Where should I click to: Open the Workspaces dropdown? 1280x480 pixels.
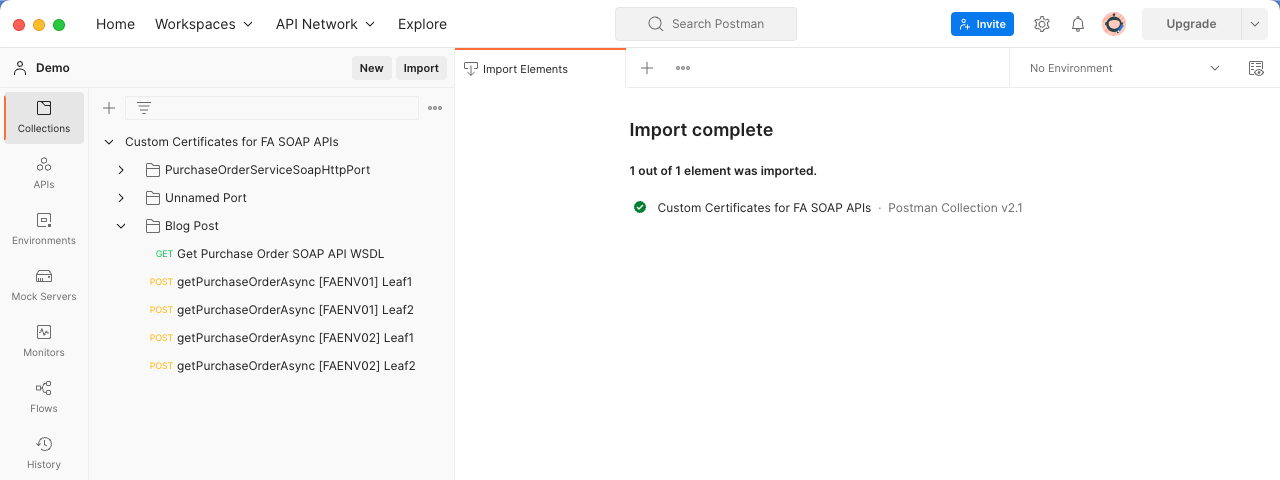(204, 24)
